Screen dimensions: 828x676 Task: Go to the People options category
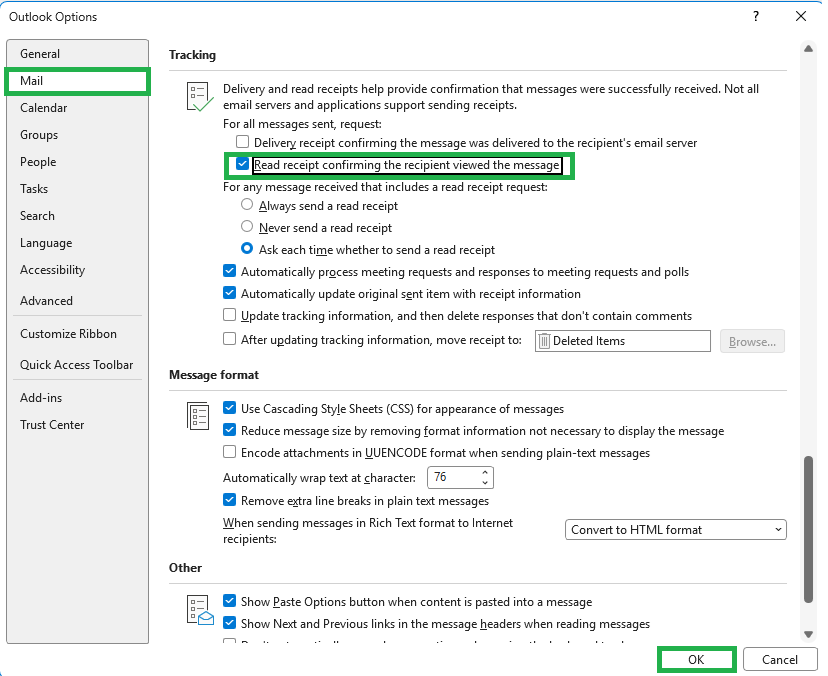78,162
